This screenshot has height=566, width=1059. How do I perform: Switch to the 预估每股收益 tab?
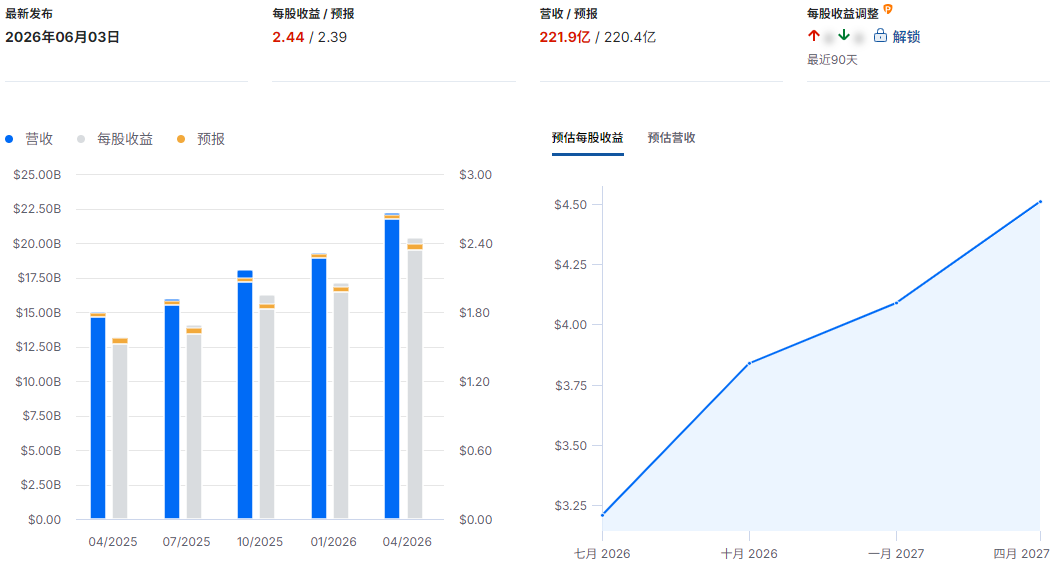[x=588, y=138]
